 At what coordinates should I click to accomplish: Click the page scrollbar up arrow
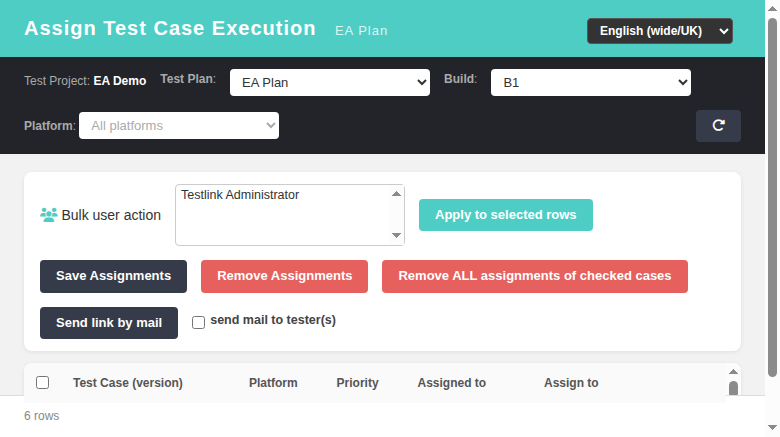coord(772,8)
